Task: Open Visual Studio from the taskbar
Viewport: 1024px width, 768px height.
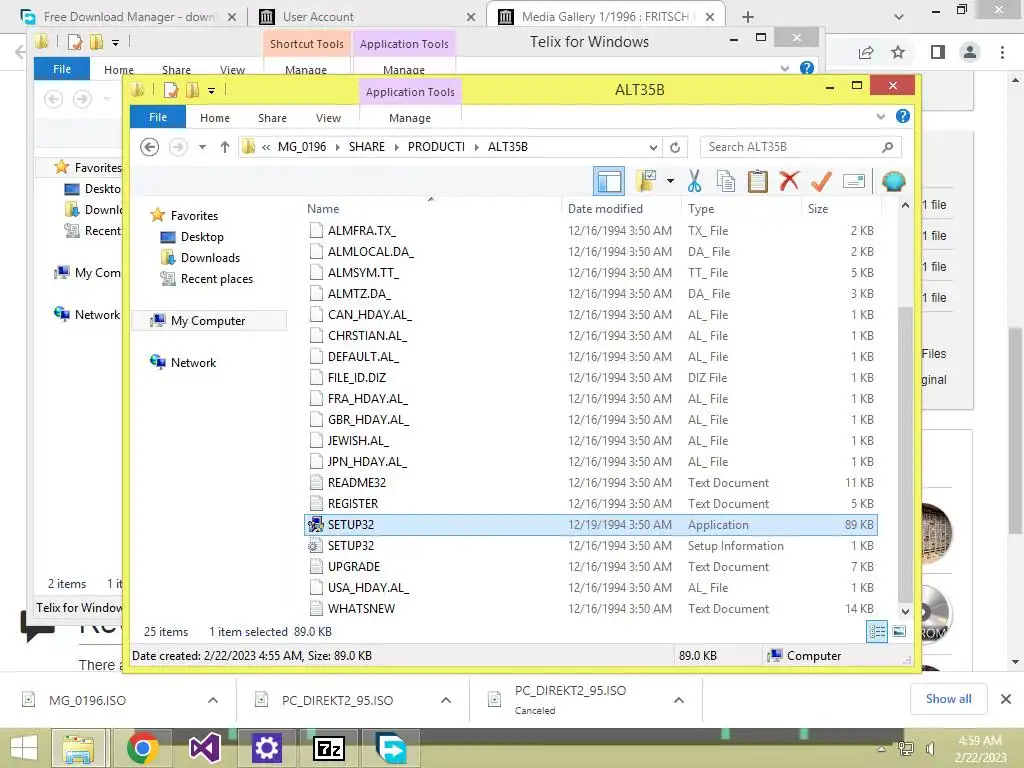Action: tap(204, 748)
